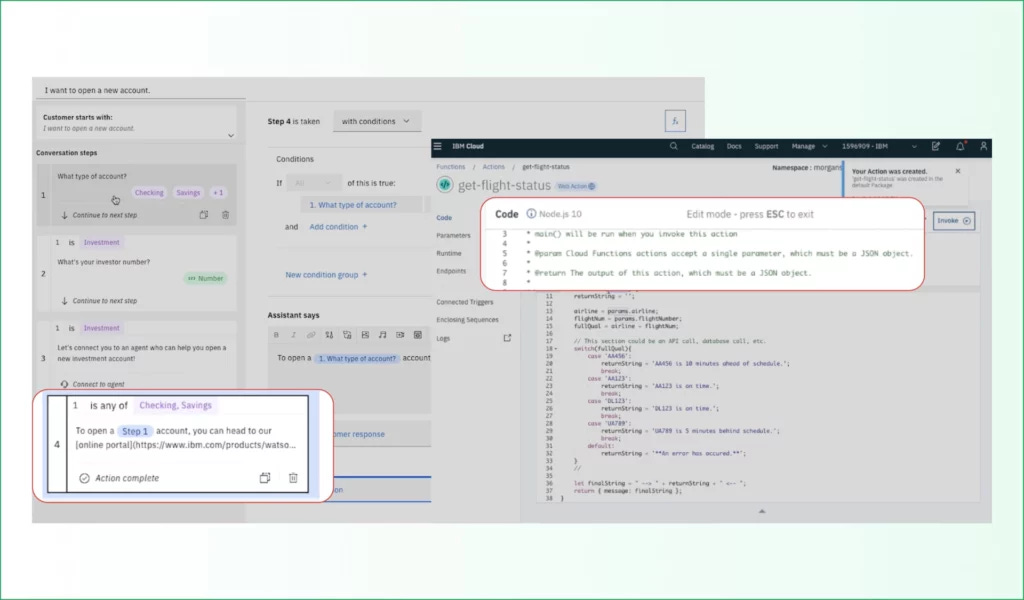Add a video response in Assistant says toolbar

[x=400, y=335]
